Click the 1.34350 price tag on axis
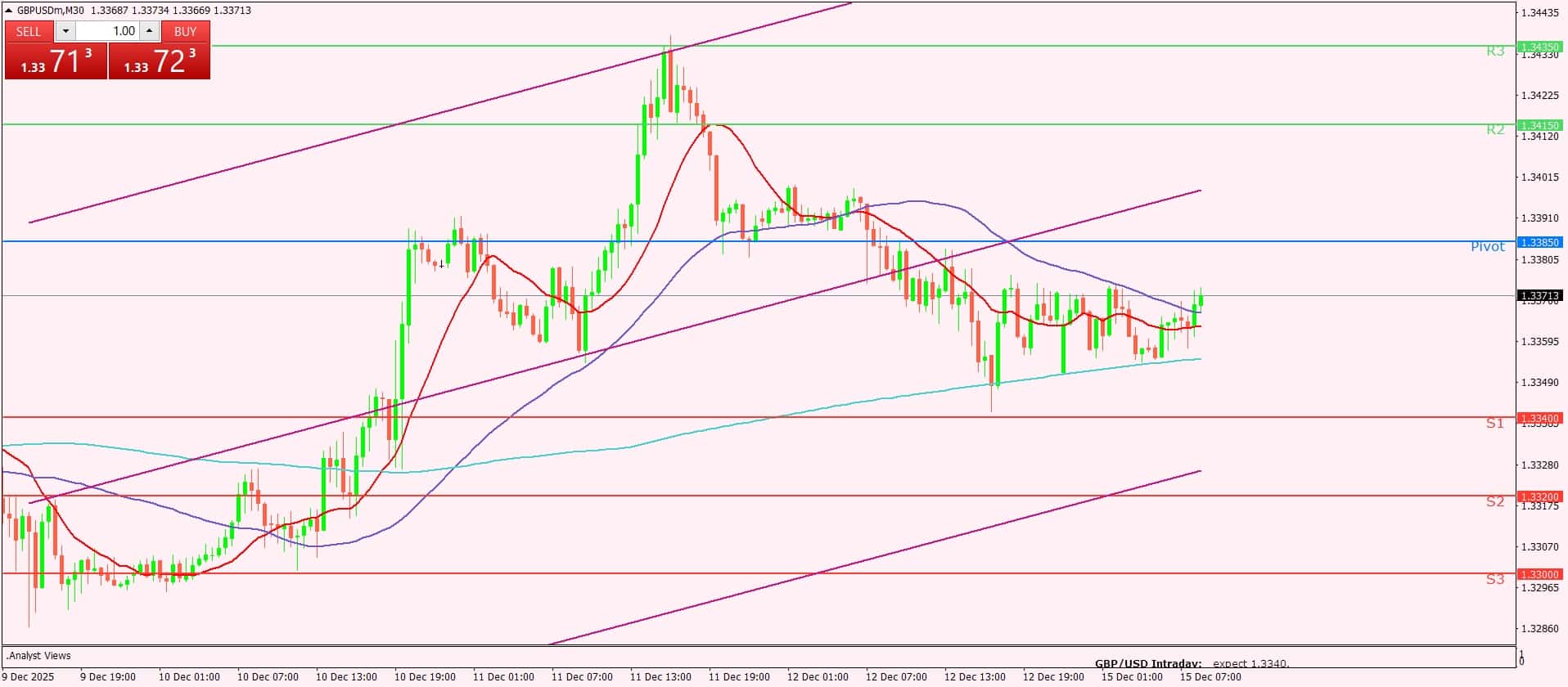This screenshot has width=1568, height=687. click(x=1539, y=47)
